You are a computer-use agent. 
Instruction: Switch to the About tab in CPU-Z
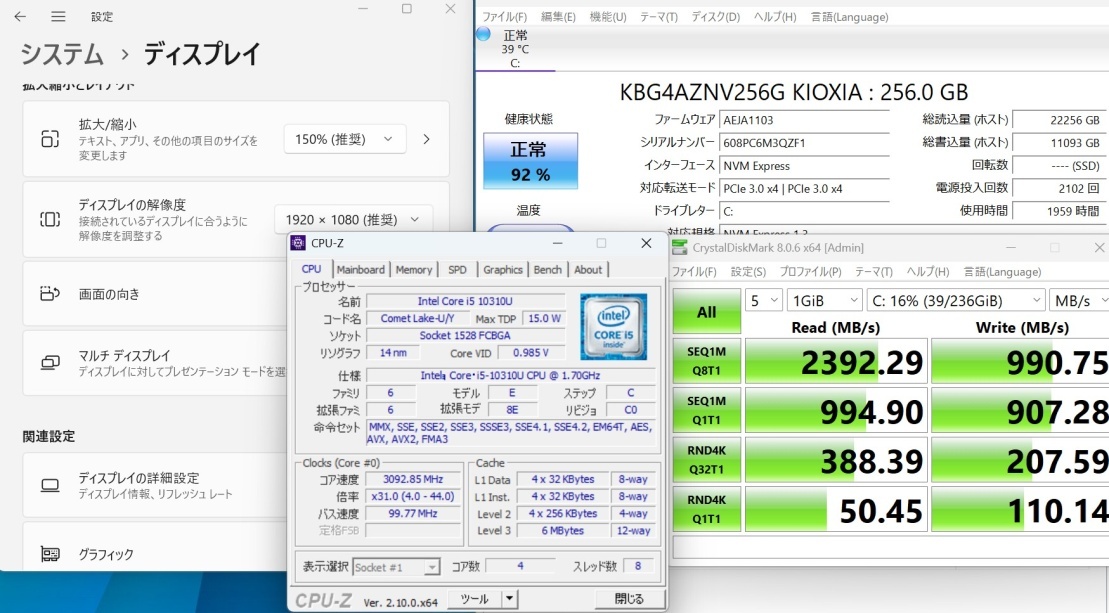pos(588,269)
